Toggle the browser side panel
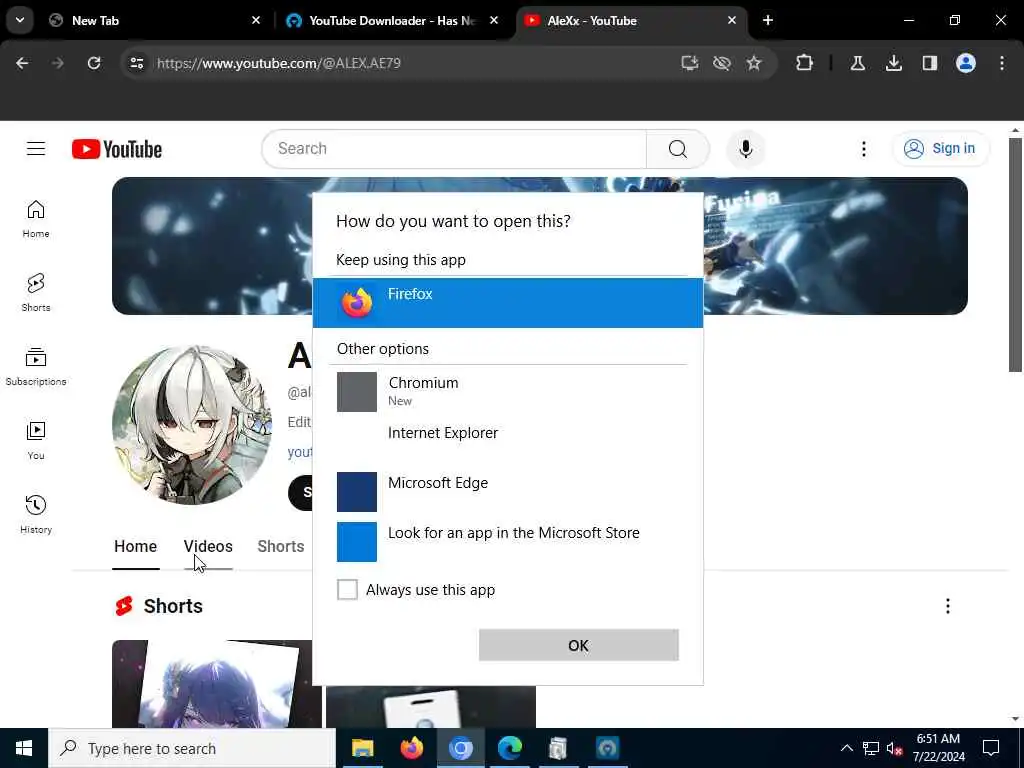Screen dimensions: 1024x768 coord(930,63)
